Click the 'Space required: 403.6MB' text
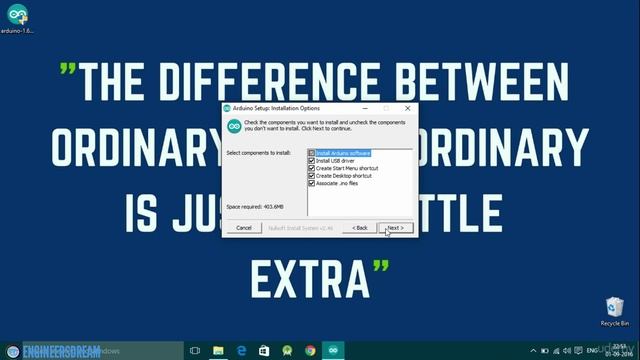The height and width of the screenshot is (360, 640). 255,207
